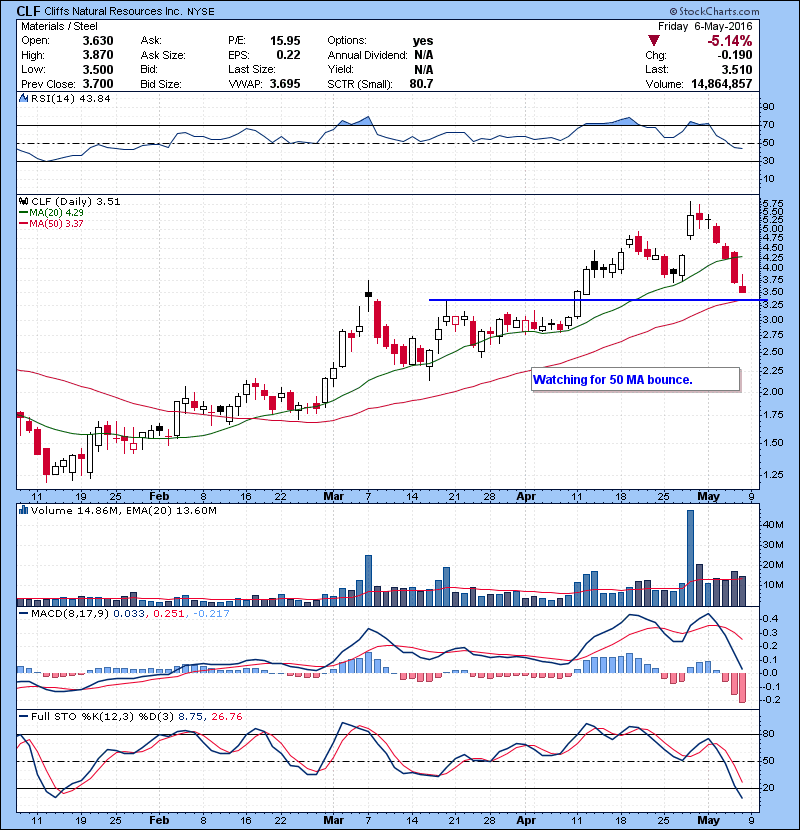Click the EPS value 0.22

pyautogui.click(x=288, y=55)
